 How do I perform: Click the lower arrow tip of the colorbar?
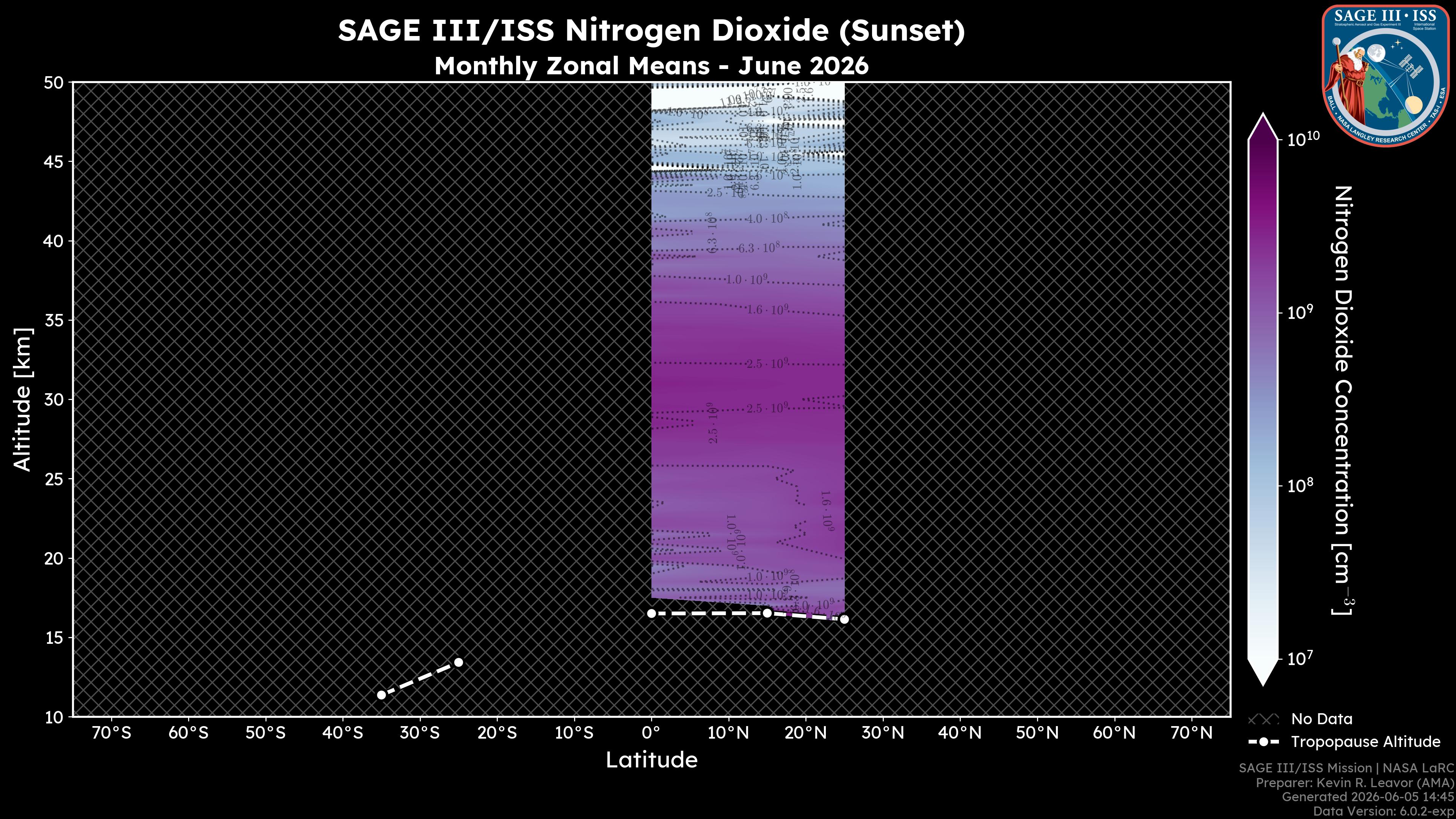(1263, 673)
